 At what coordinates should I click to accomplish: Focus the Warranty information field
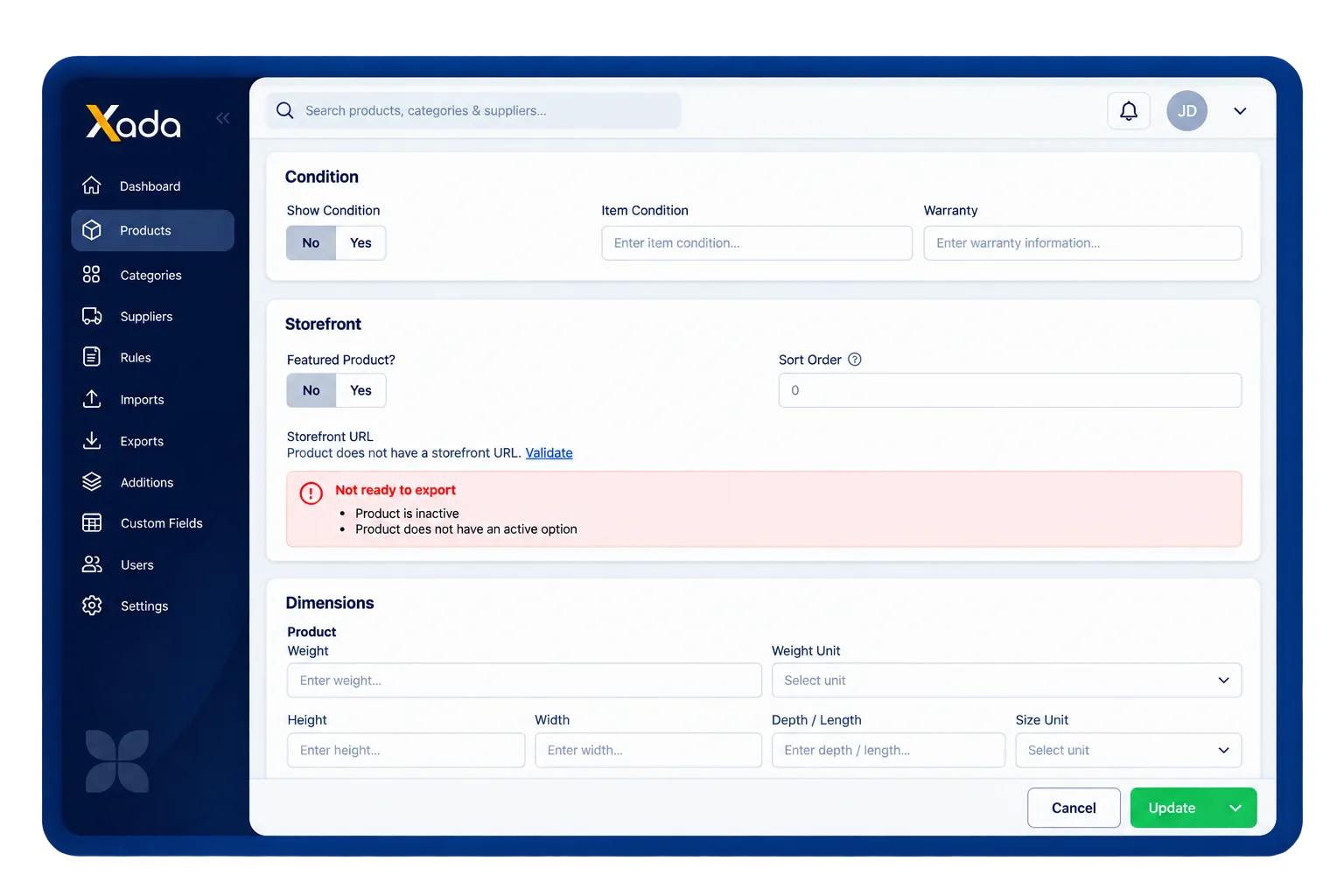1083,243
